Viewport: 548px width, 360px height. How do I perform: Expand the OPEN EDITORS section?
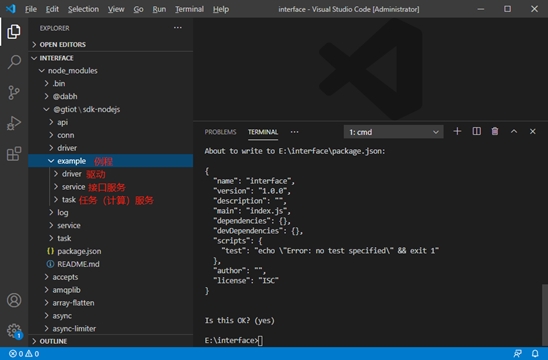[110, 45]
